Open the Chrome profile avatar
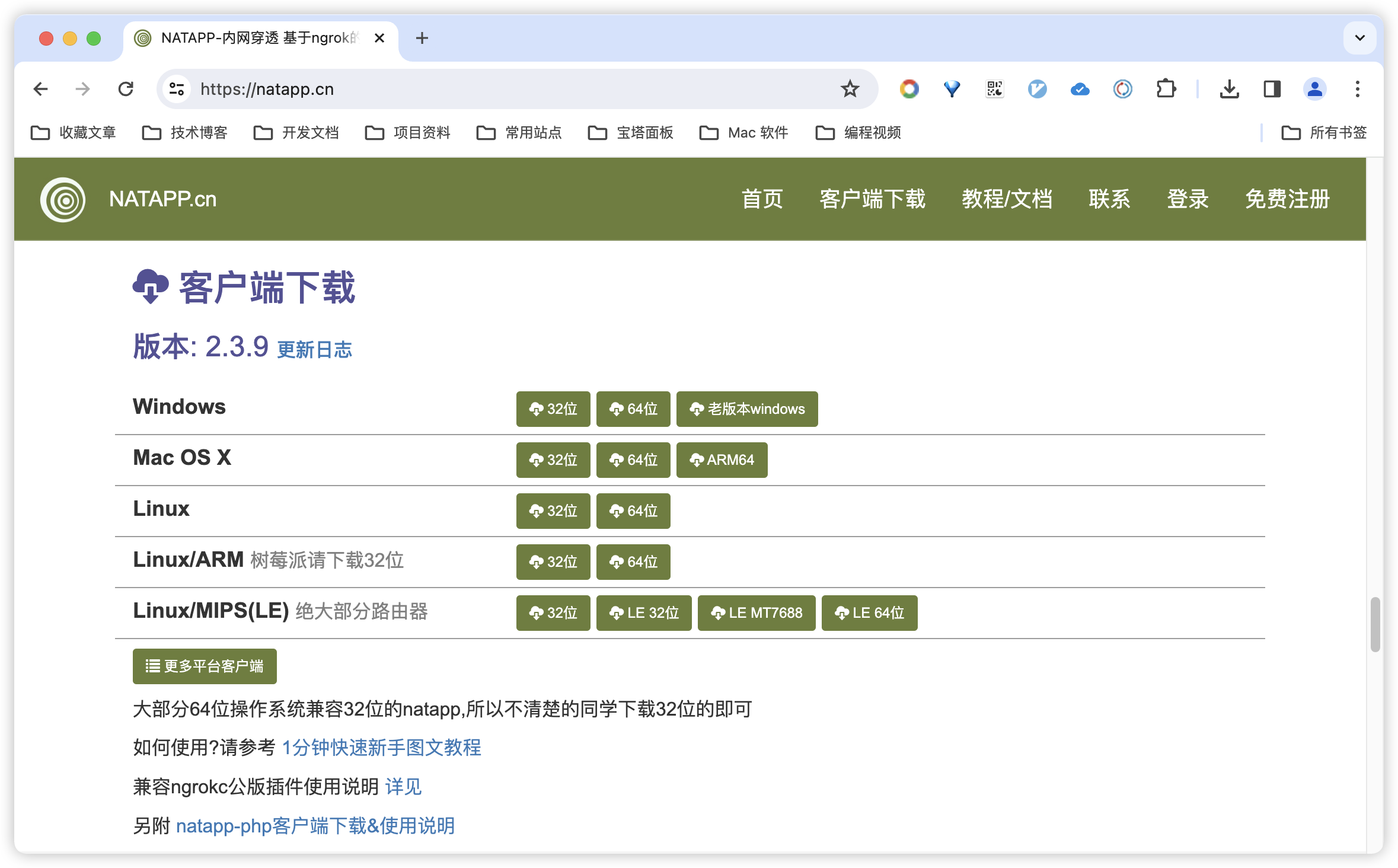1398x868 pixels. point(1314,89)
